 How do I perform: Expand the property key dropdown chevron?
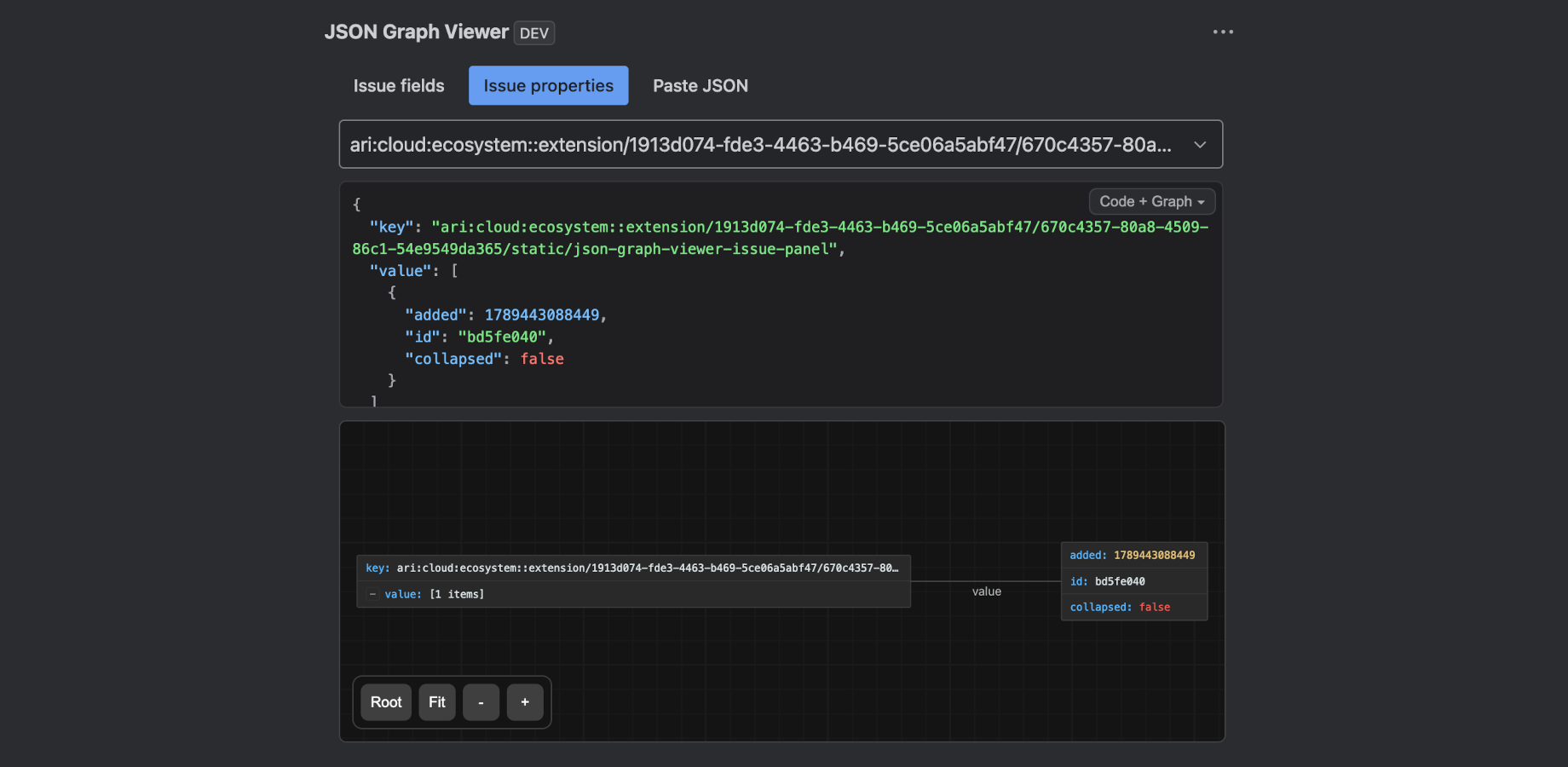click(1200, 145)
